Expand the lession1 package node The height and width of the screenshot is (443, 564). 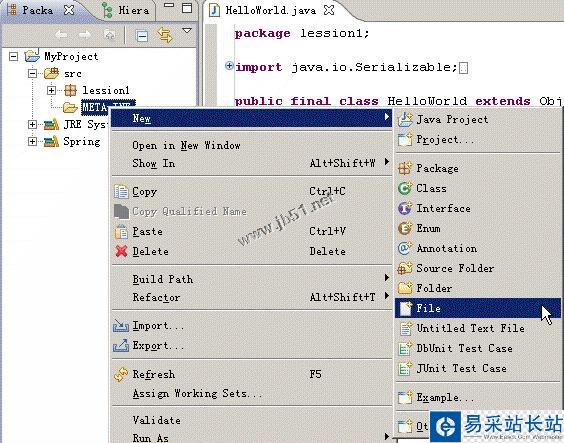51,90
